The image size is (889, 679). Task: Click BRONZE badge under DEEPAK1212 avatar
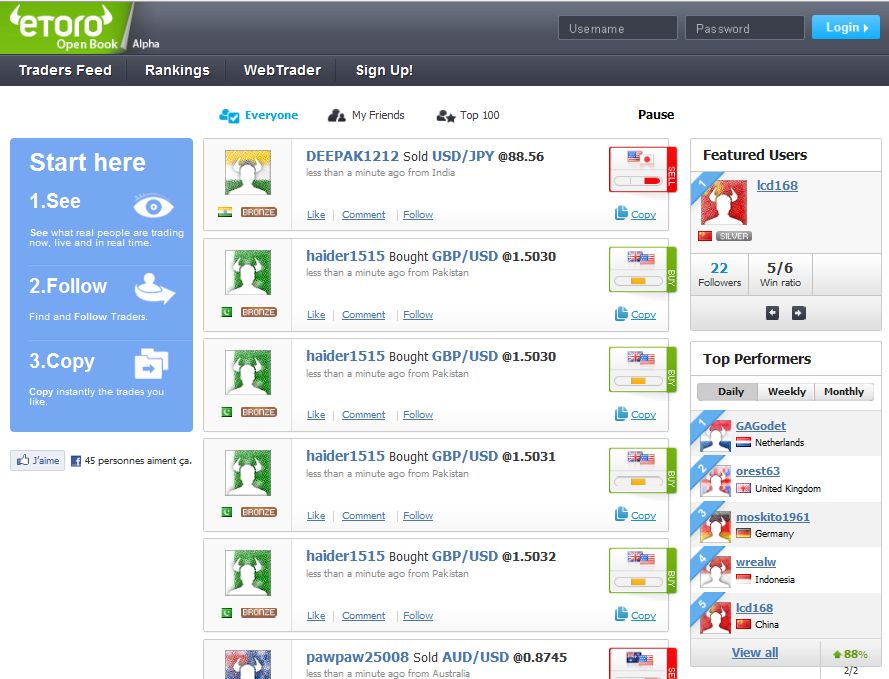click(259, 212)
